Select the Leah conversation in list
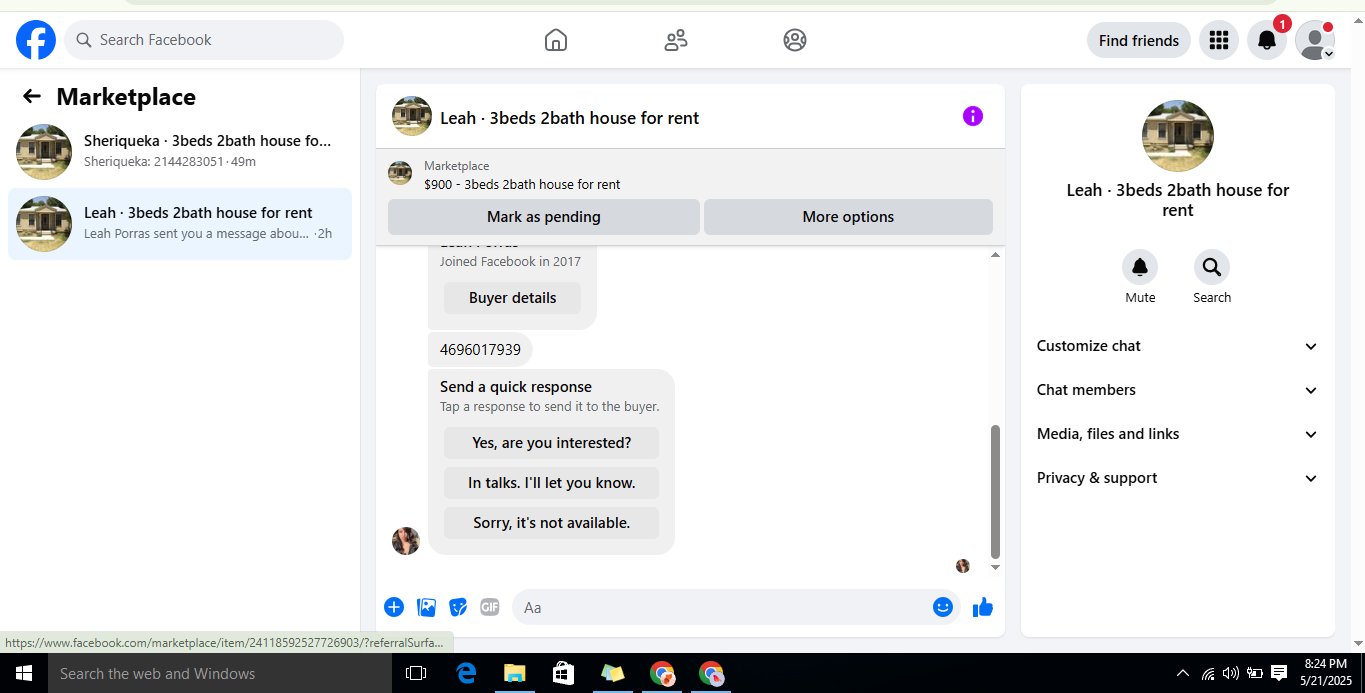1365x693 pixels. 180,224
